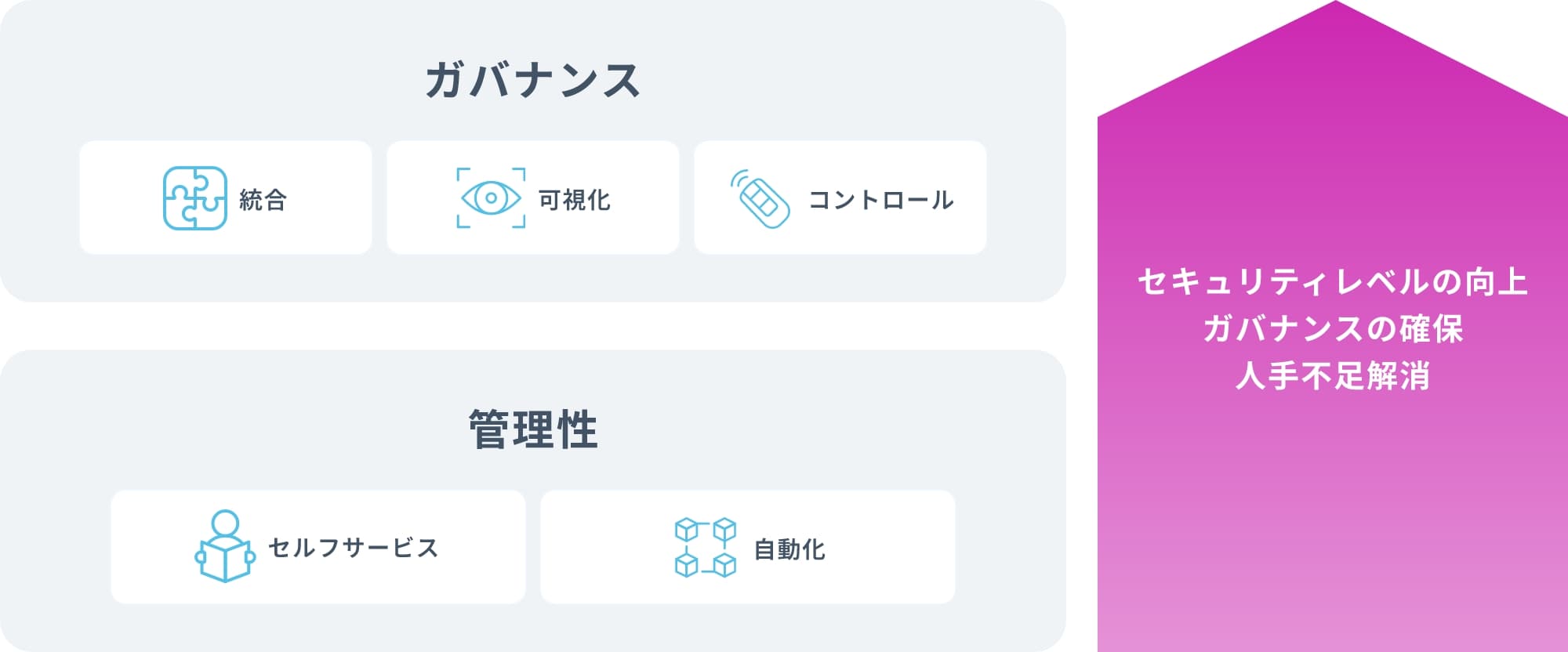Select the 可視化 label text
The height and width of the screenshot is (652, 1568).
575,200
